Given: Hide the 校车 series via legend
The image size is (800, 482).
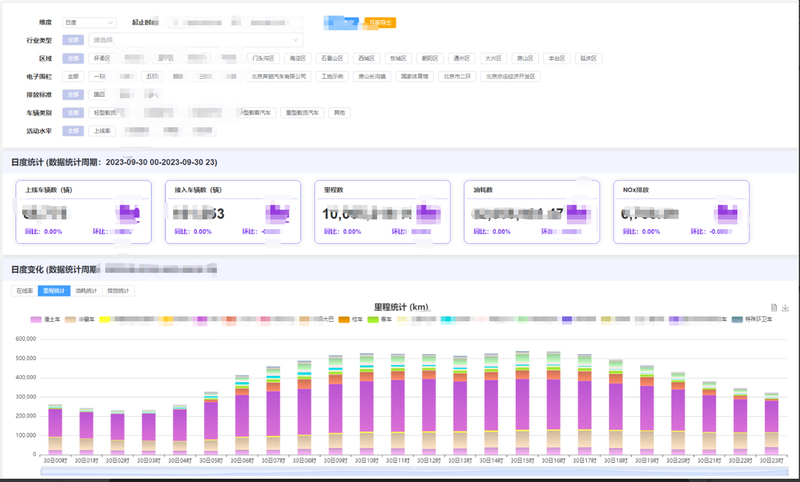Looking at the screenshot, I should (343, 319).
